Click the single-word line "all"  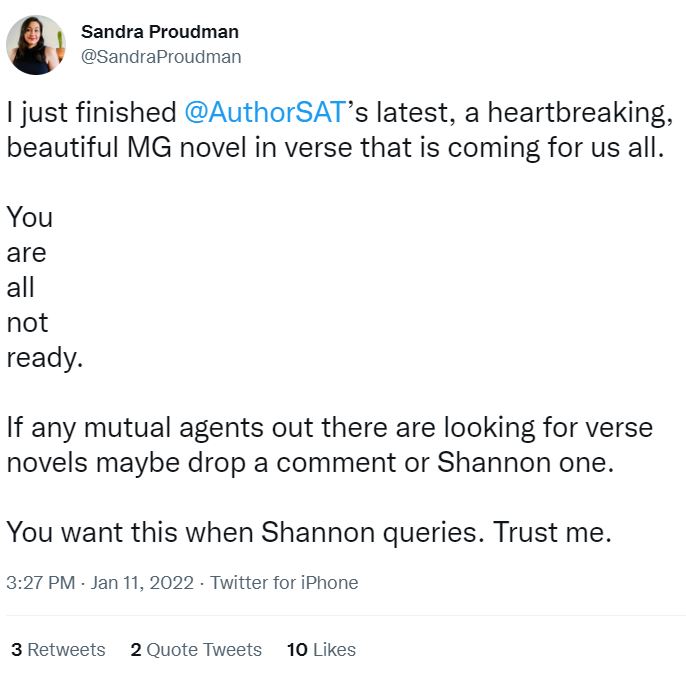click(x=21, y=288)
